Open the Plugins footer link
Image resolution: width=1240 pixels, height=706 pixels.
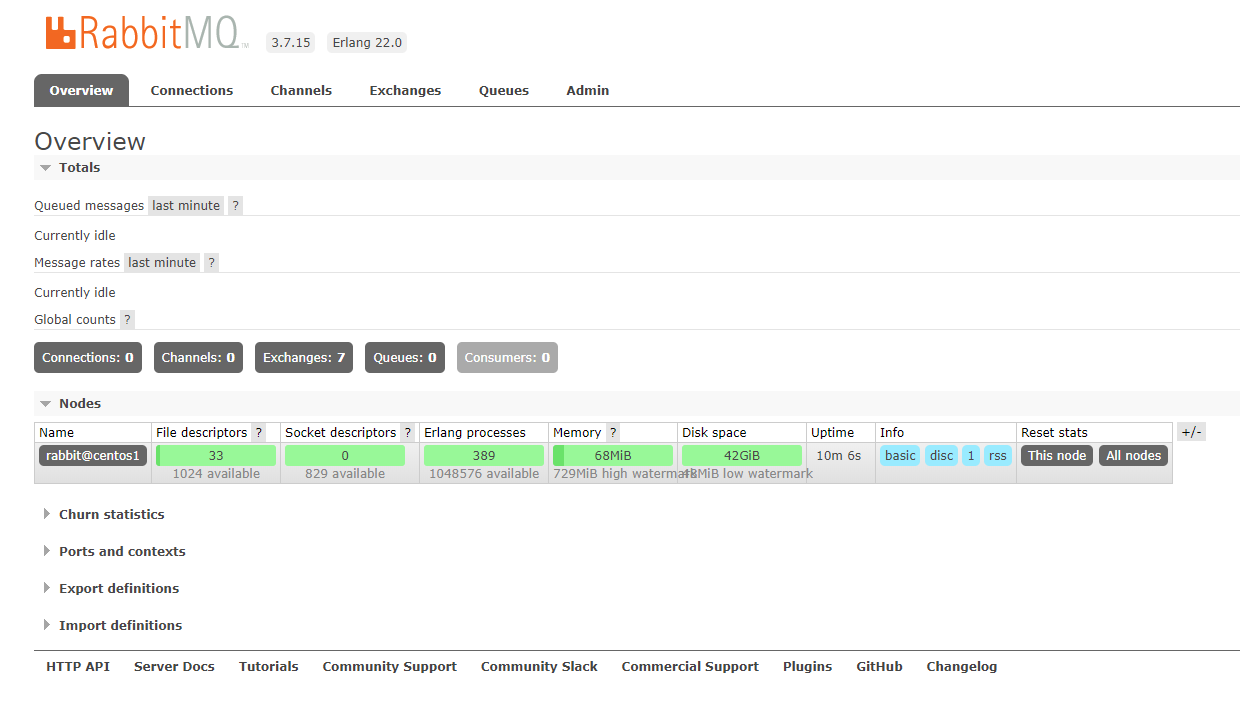coord(807,666)
